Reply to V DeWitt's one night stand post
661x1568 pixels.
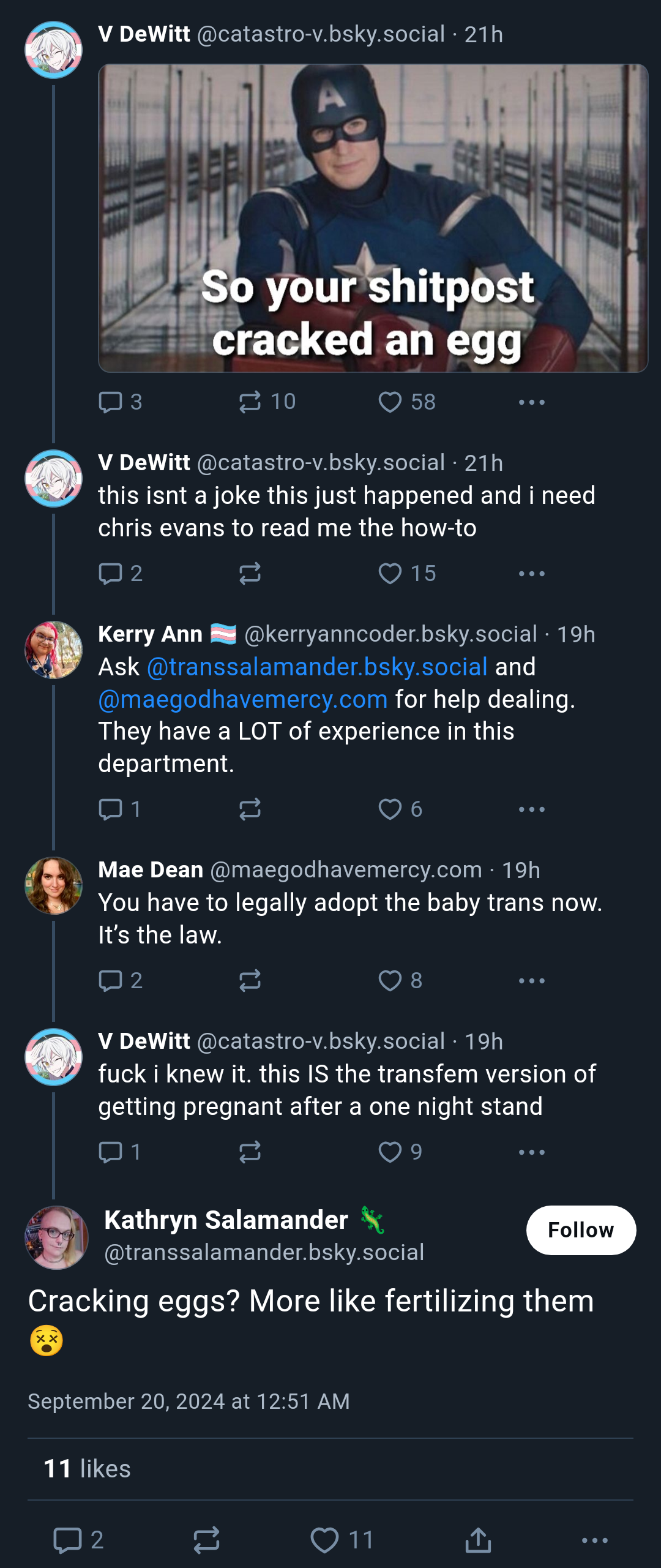120,1152
